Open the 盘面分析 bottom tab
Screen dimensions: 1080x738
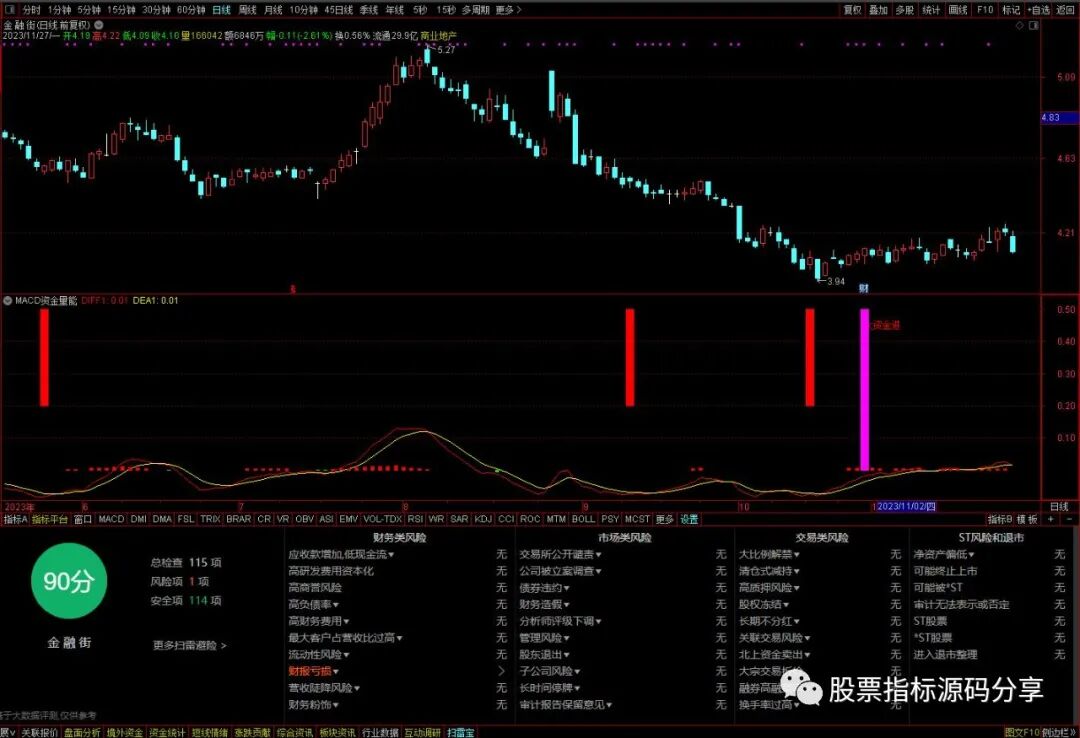tap(82, 732)
